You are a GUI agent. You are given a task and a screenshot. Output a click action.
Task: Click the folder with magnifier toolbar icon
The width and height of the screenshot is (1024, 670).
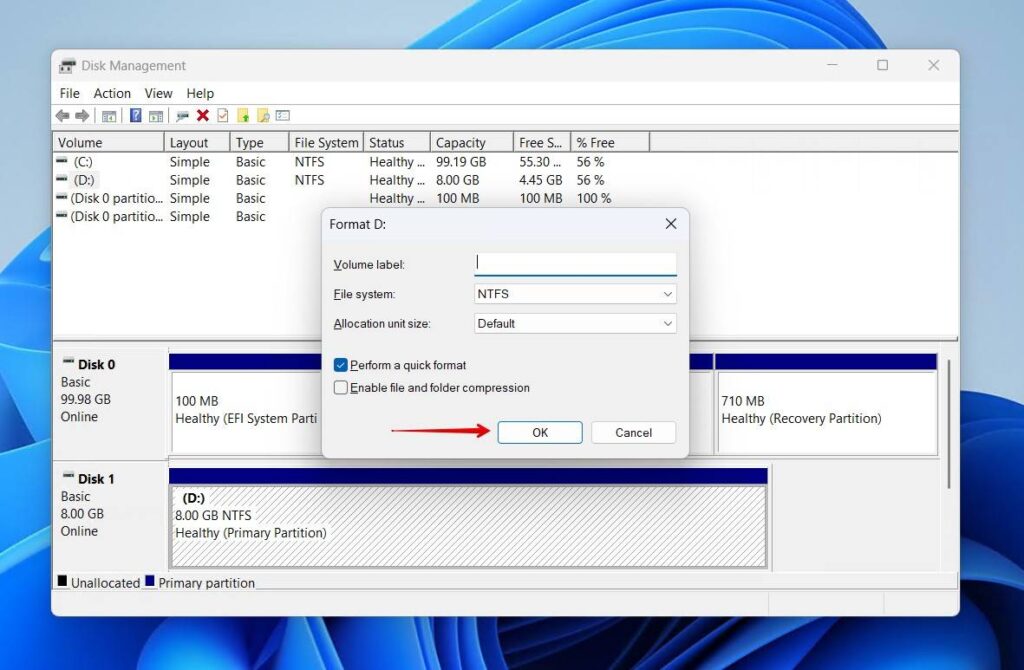(x=263, y=115)
